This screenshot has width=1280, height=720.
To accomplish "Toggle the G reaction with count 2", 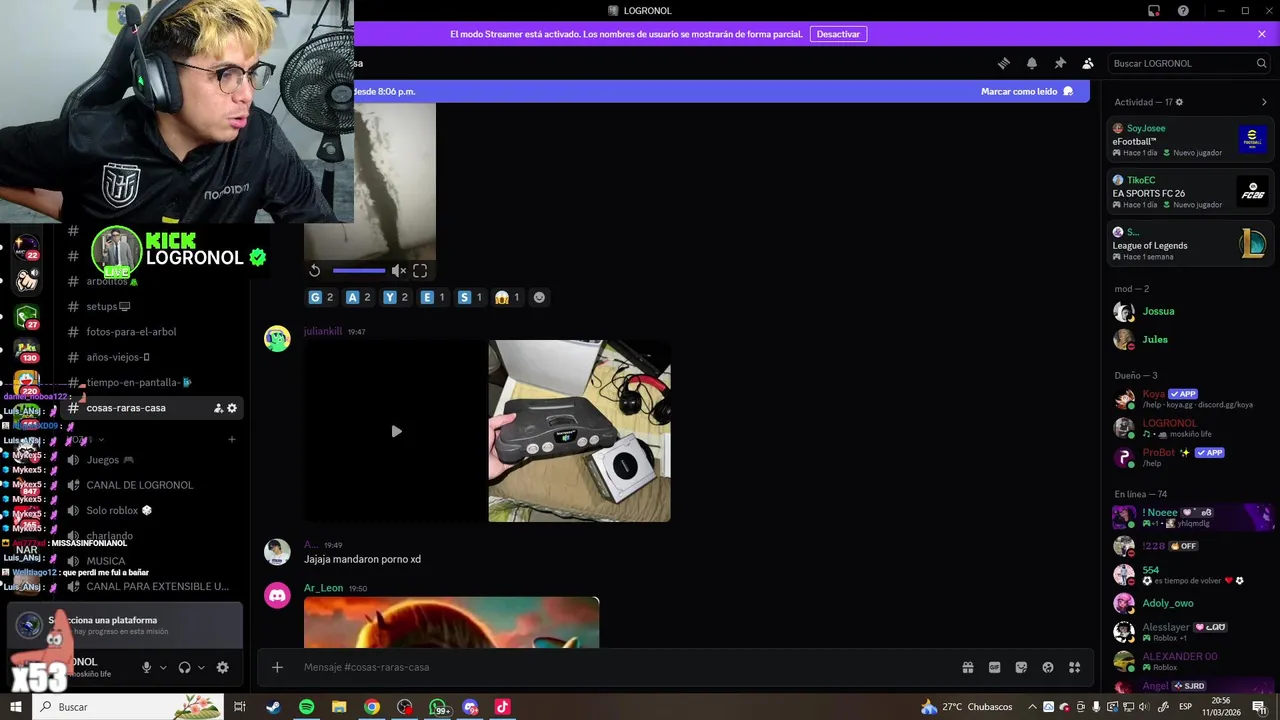I will point(321,297).
